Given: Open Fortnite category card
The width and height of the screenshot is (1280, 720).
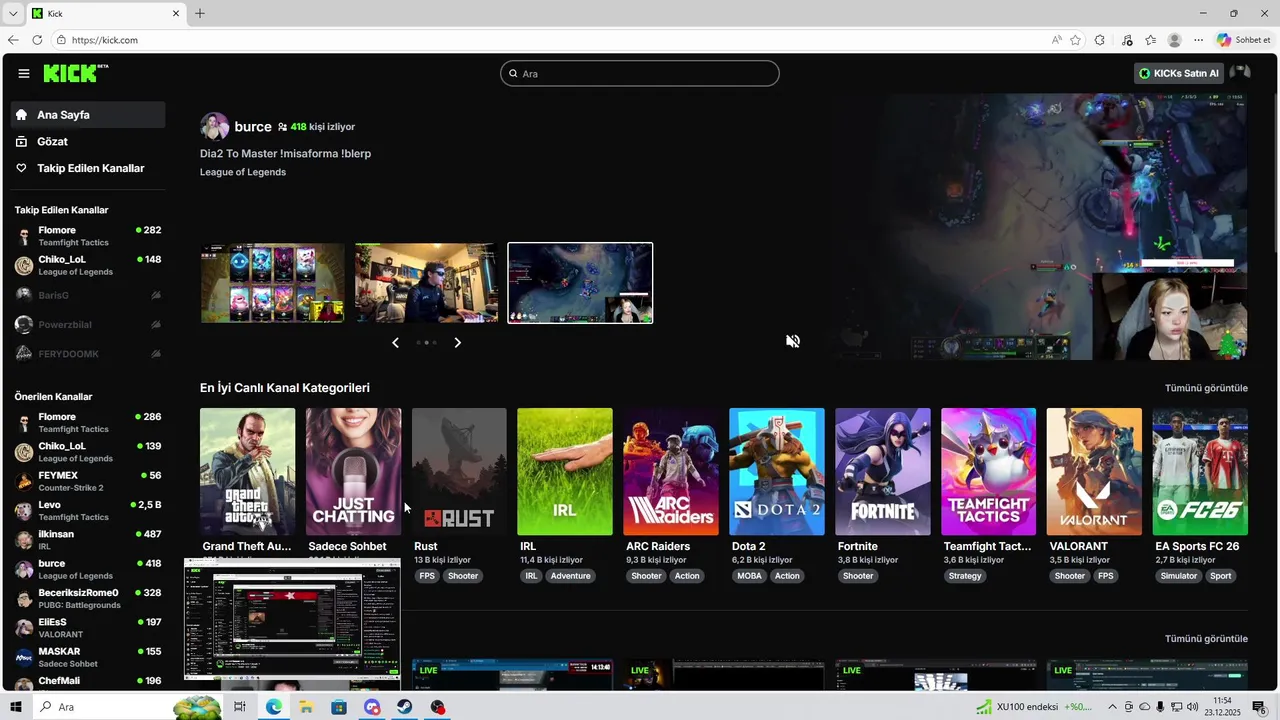Looking at the screenshot, I should pos(883,471).
